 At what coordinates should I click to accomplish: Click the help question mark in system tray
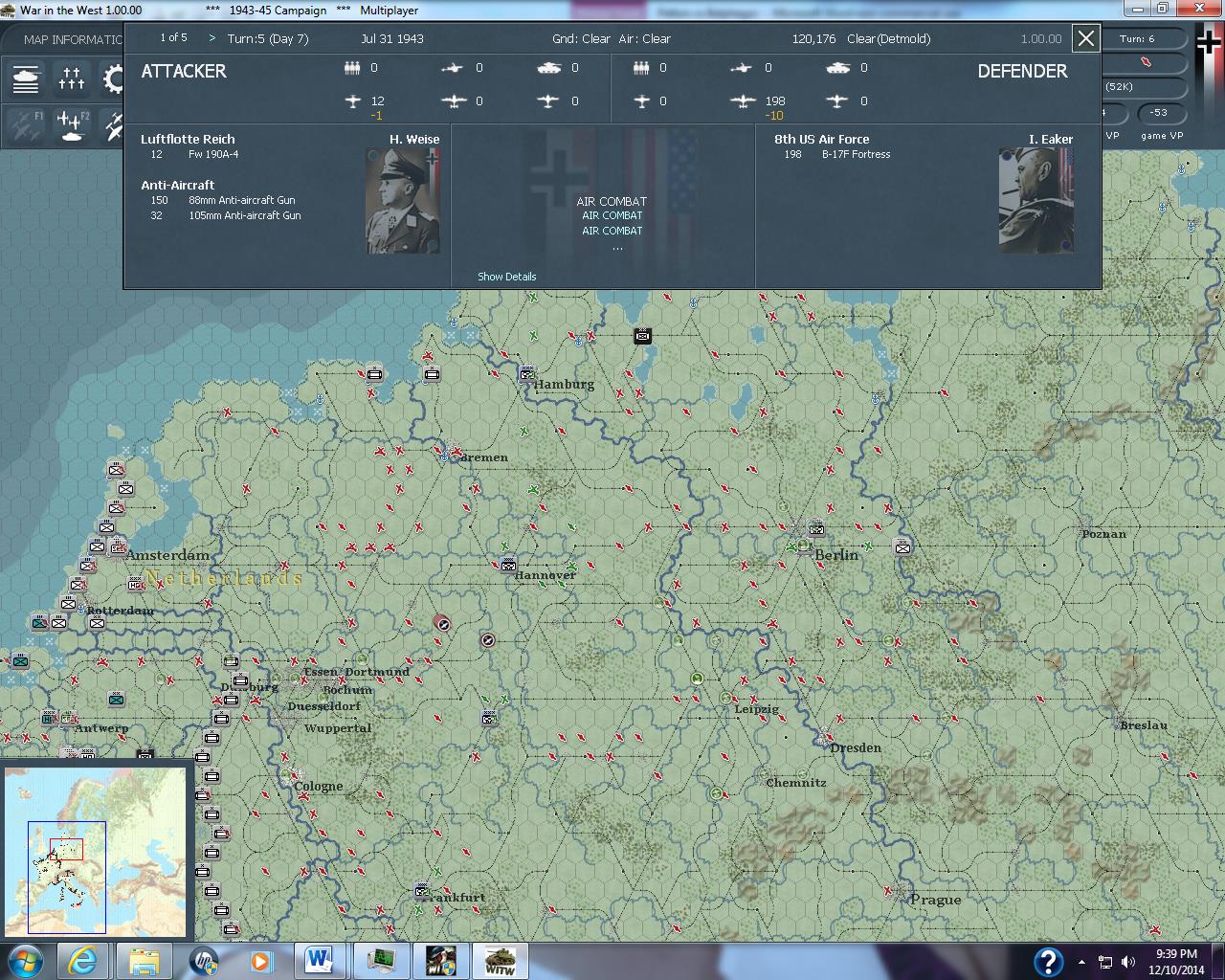[x=1048, y=961]
